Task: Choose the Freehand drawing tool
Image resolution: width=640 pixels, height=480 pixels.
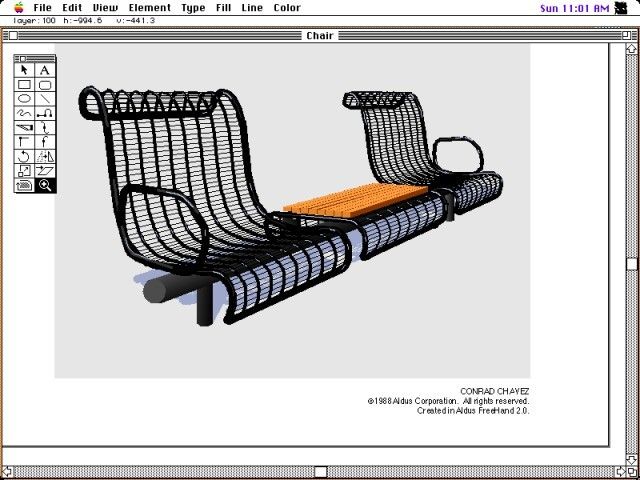Action: pyautogui.click(x=24, y=114)
